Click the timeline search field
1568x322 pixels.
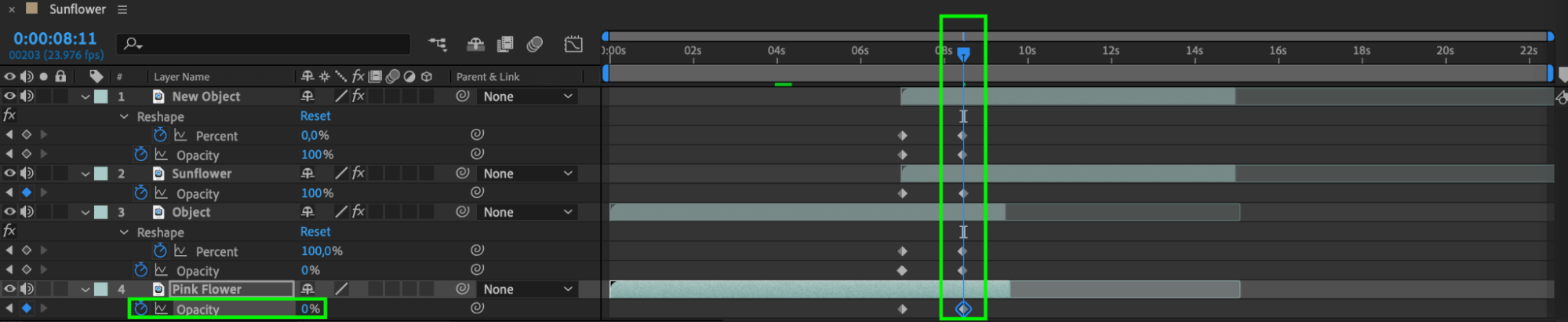264,44
